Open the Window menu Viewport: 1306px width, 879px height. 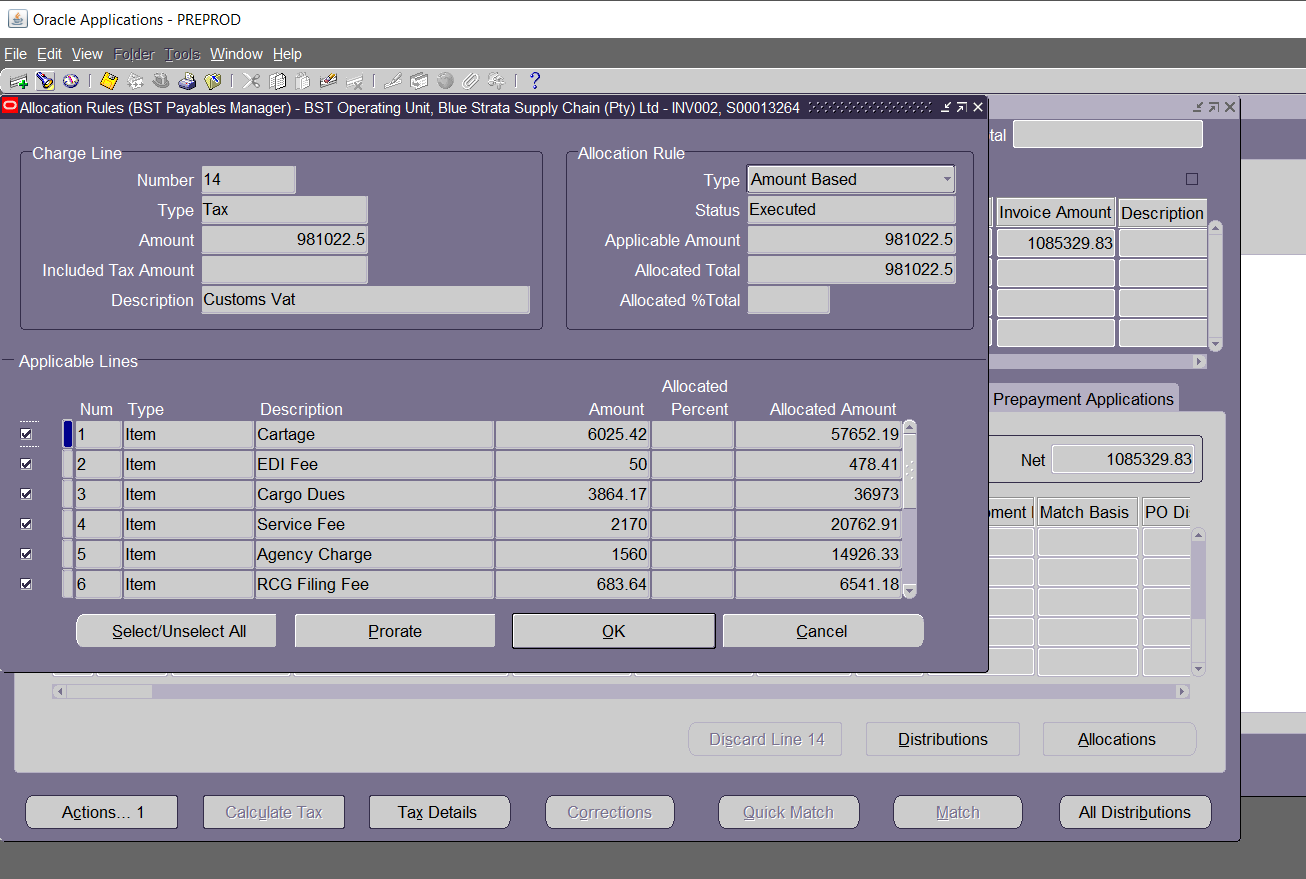coord(236,54)
